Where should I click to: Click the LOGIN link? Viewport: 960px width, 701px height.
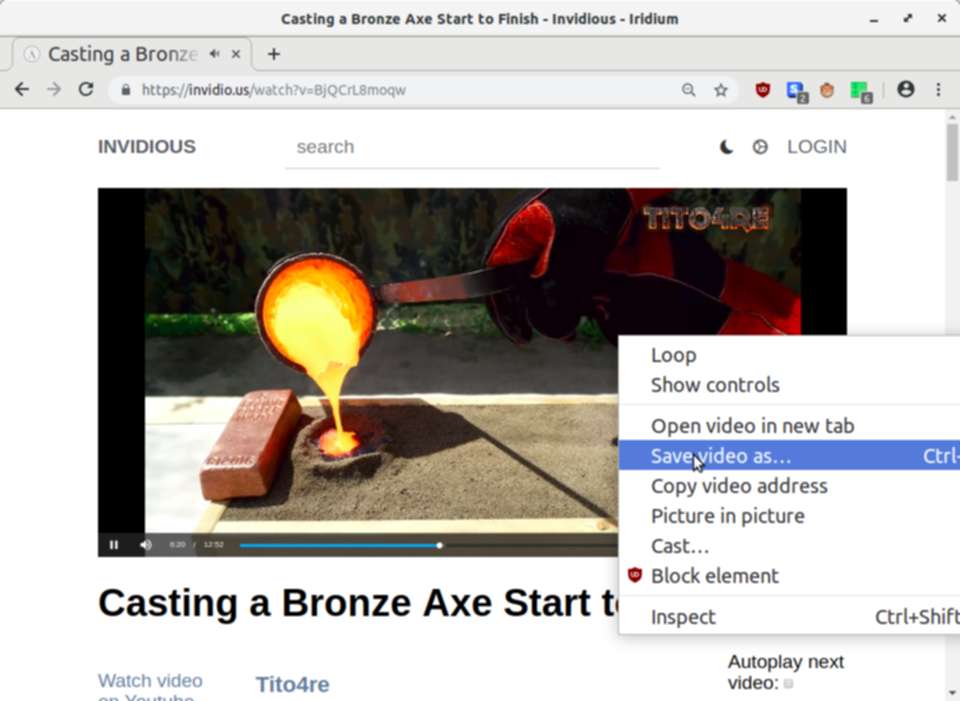(x=817, y=147)
